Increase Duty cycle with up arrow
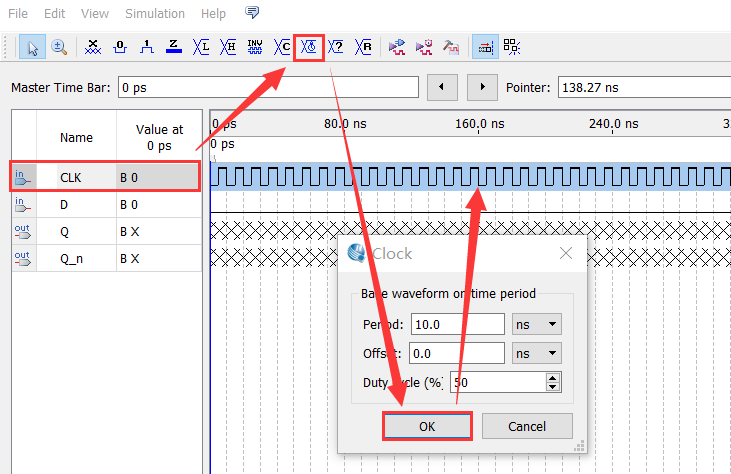The width and height of the screenshot is (731, 474). 552,378
